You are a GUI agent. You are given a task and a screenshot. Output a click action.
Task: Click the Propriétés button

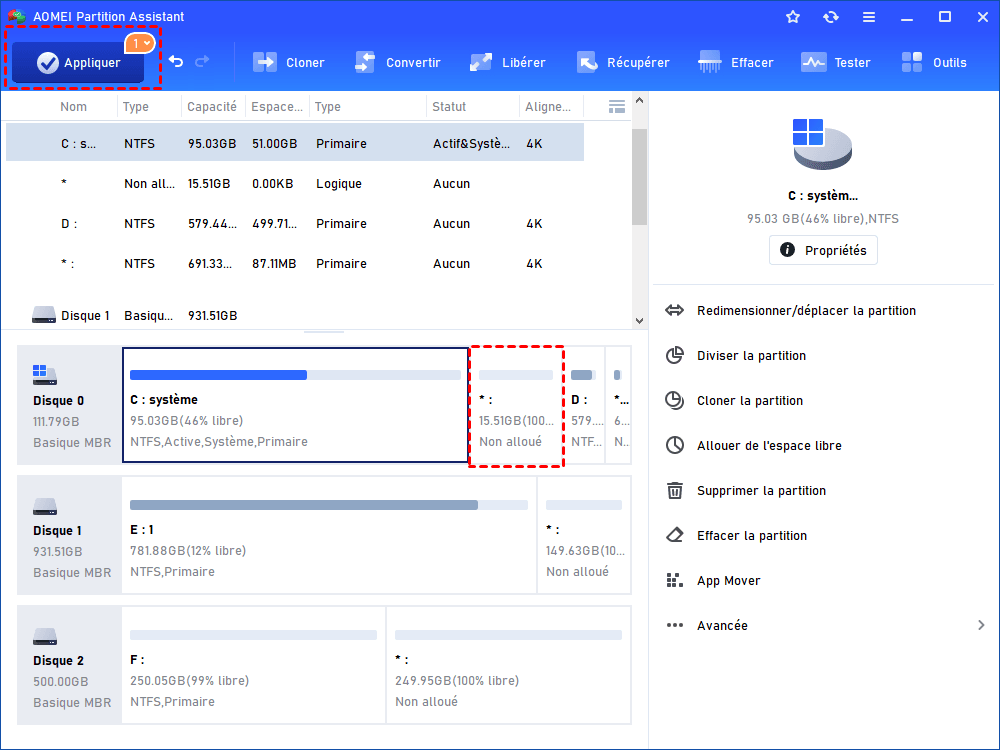pos(823,250)
